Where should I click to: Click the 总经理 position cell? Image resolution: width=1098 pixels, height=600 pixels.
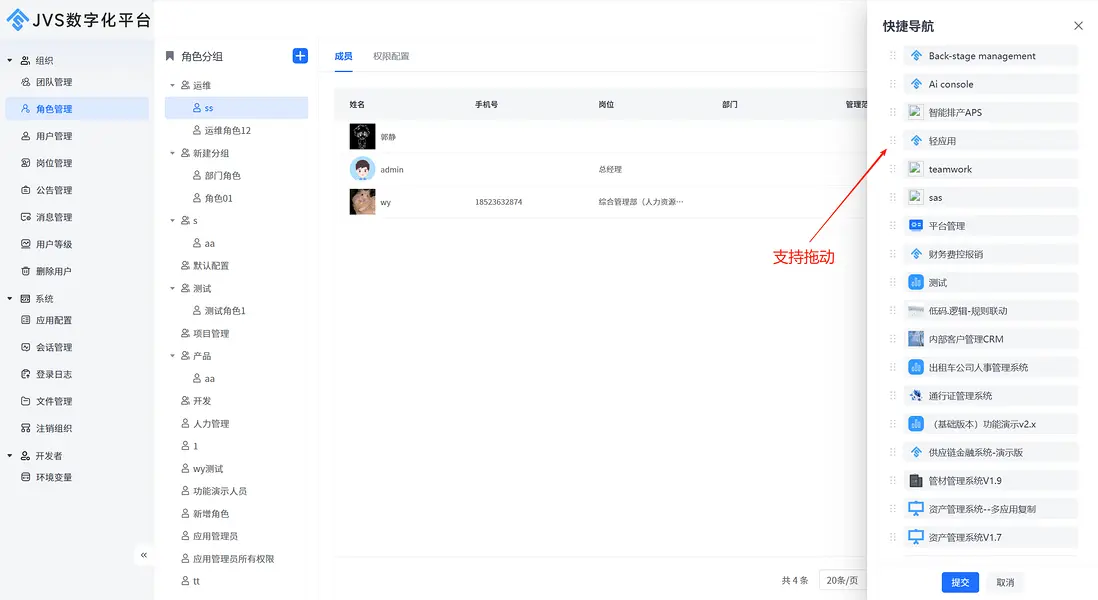click(x=610, y=169)
